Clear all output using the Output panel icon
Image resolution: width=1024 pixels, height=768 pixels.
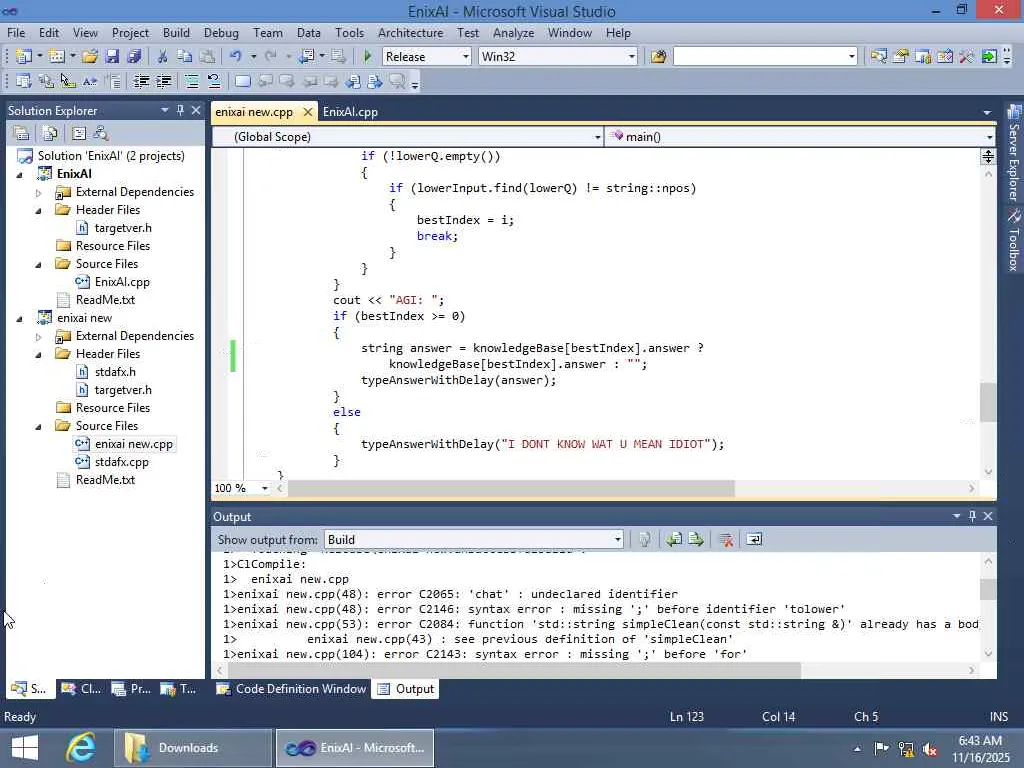[726, 540]
